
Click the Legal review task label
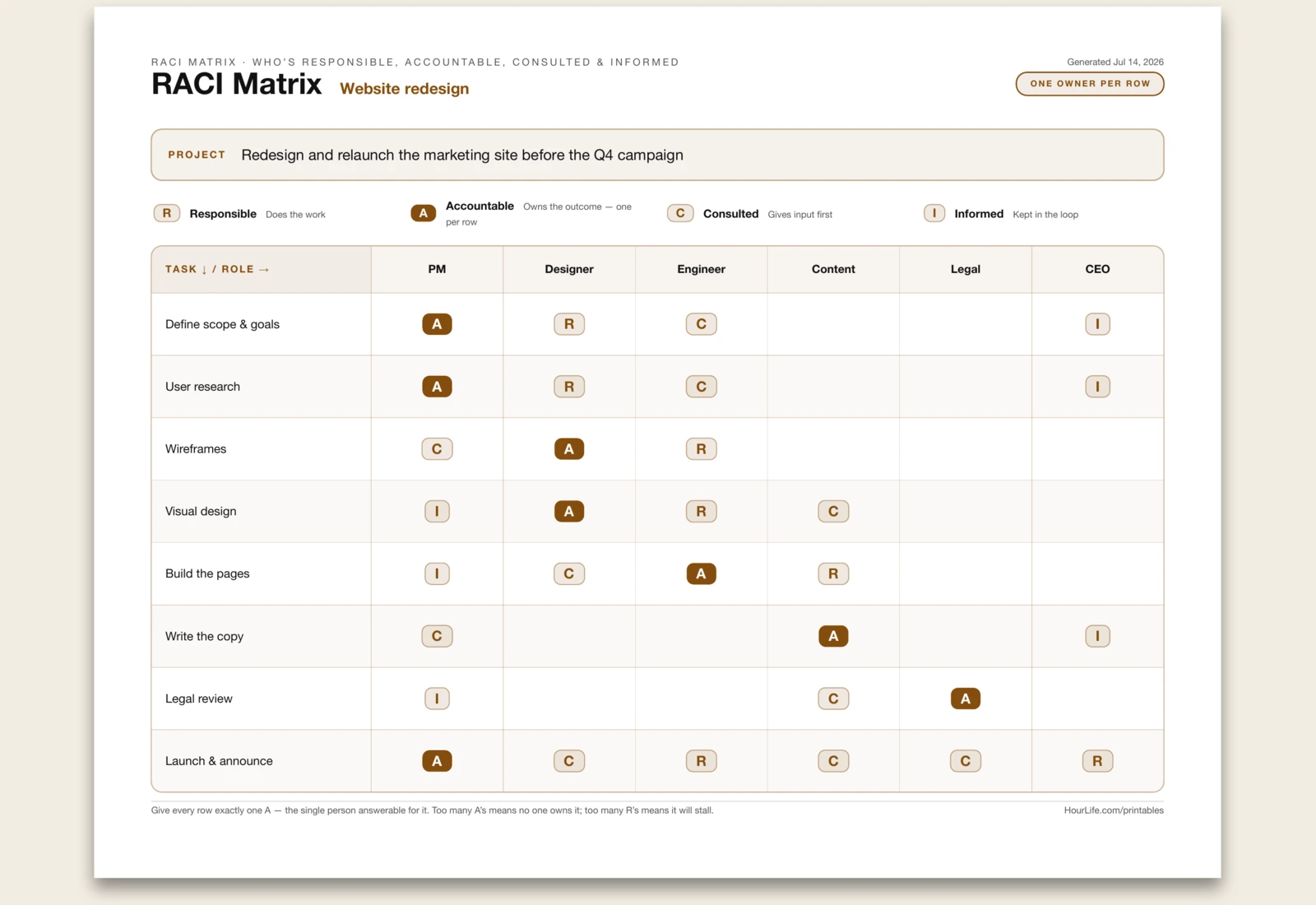(x=199, y=698)
